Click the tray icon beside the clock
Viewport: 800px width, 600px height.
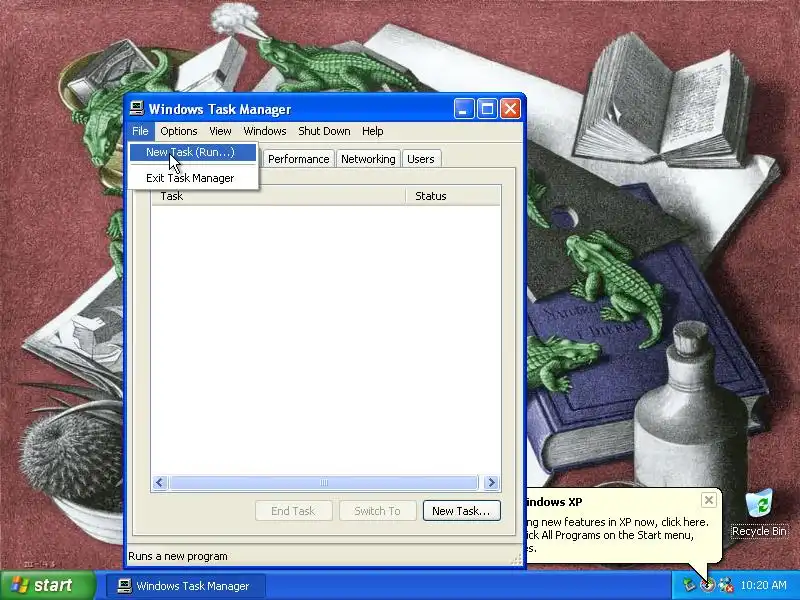point(726,585)
